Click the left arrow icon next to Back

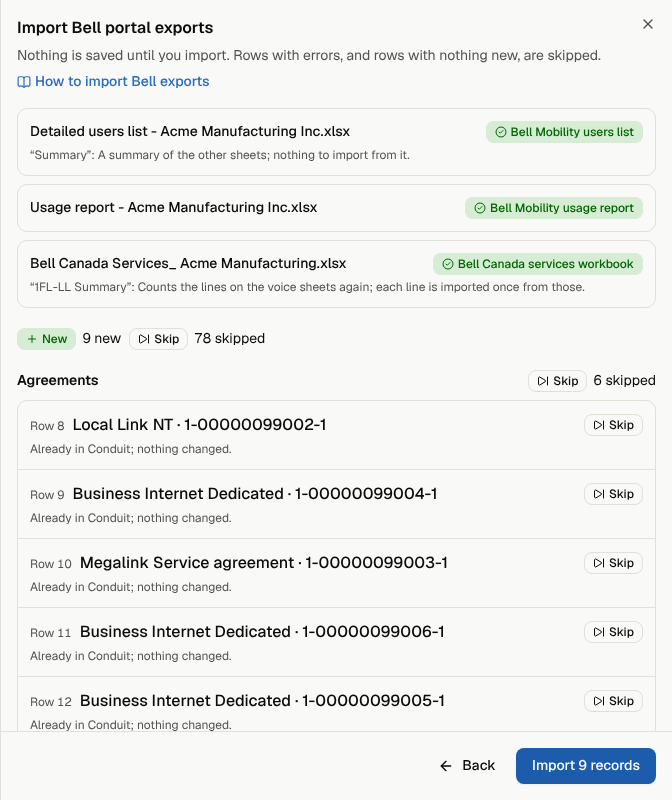click(x=446, y=766)
